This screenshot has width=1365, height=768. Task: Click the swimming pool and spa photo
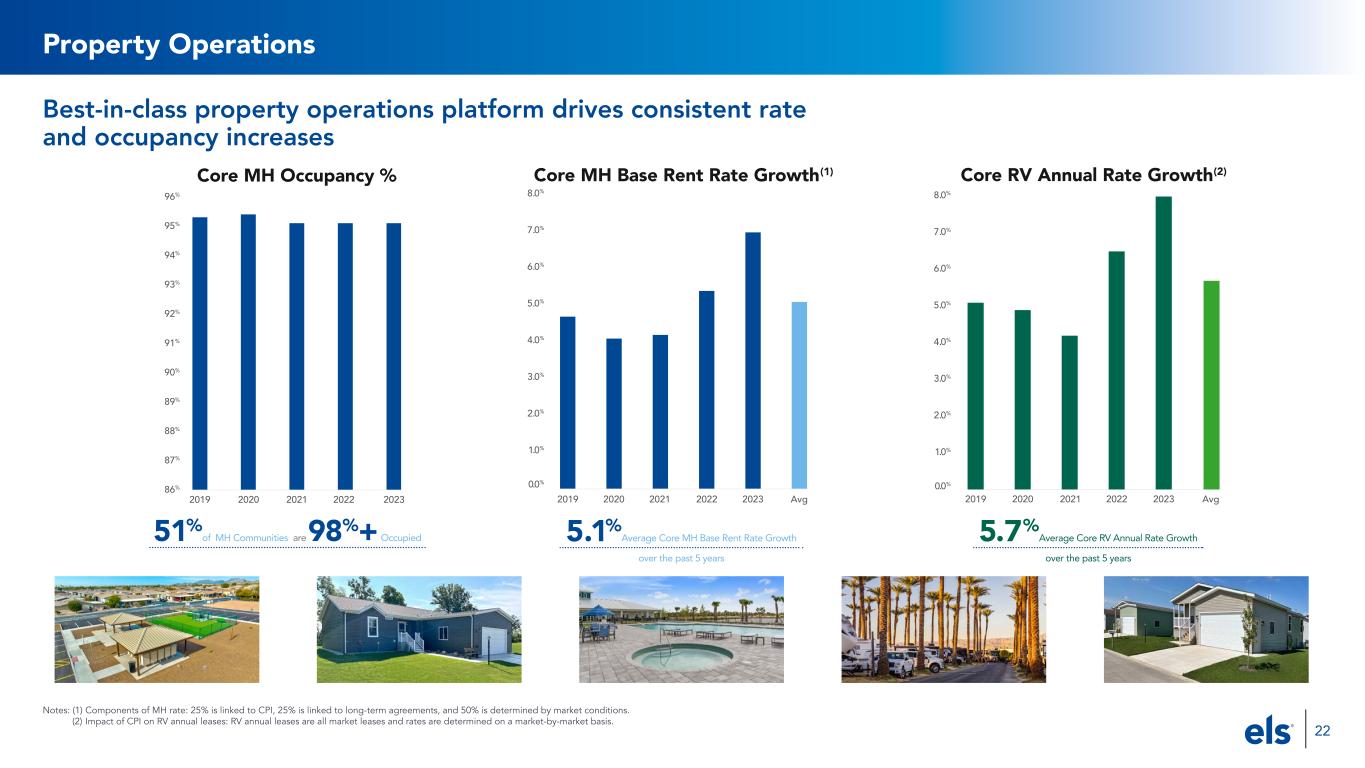pos(681,629)
